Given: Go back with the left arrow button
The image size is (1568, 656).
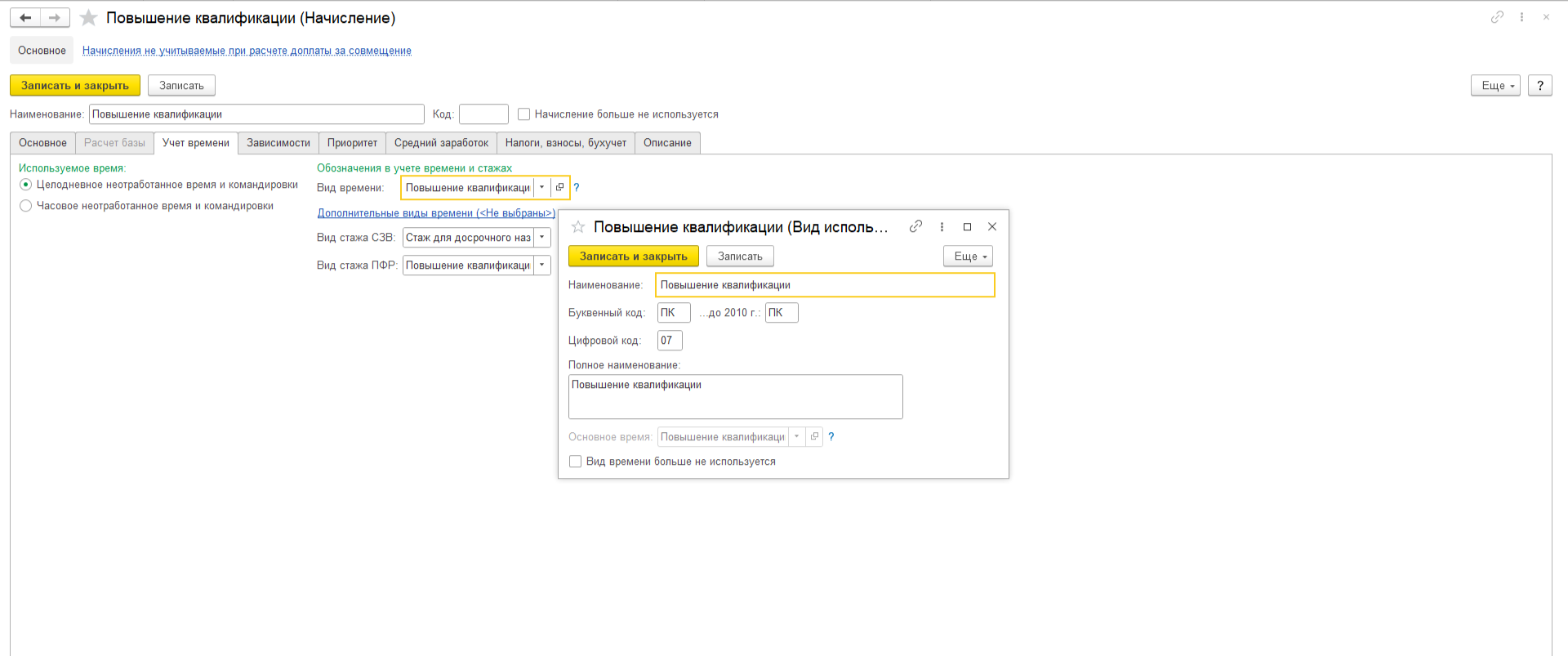Looking at the screenshot, I should (25, 17).
